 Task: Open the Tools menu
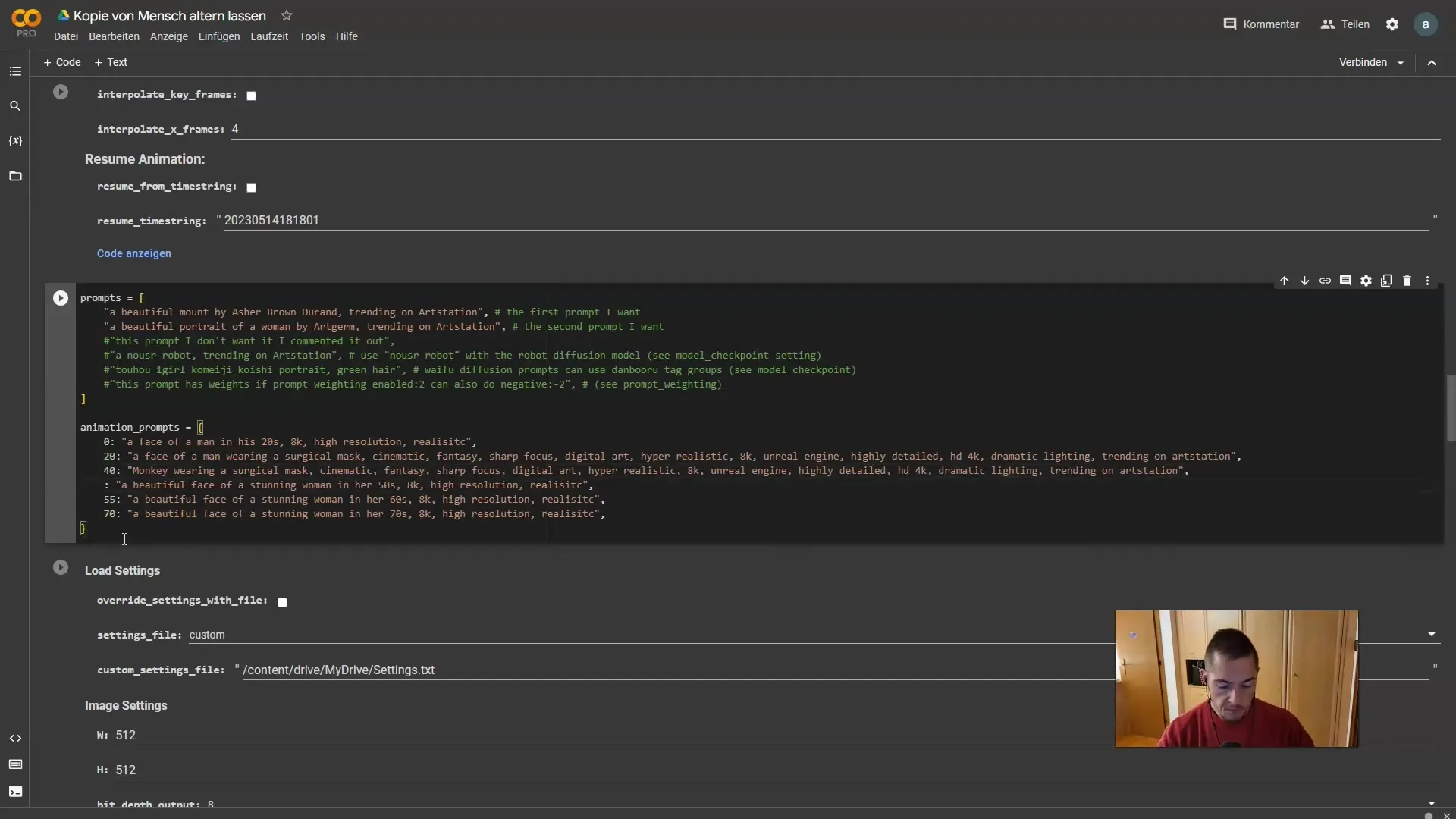tap(312, 36)
